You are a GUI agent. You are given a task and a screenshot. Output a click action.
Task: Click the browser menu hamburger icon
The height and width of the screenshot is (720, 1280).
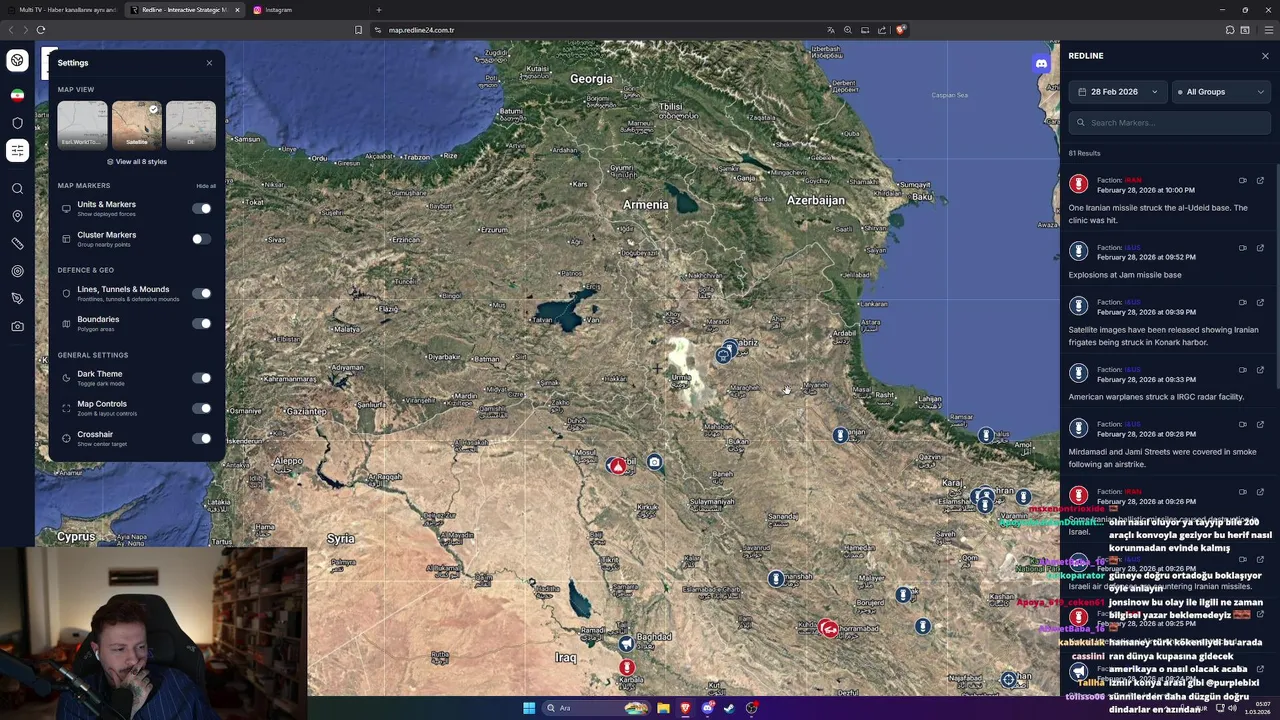coord(1268,30)
